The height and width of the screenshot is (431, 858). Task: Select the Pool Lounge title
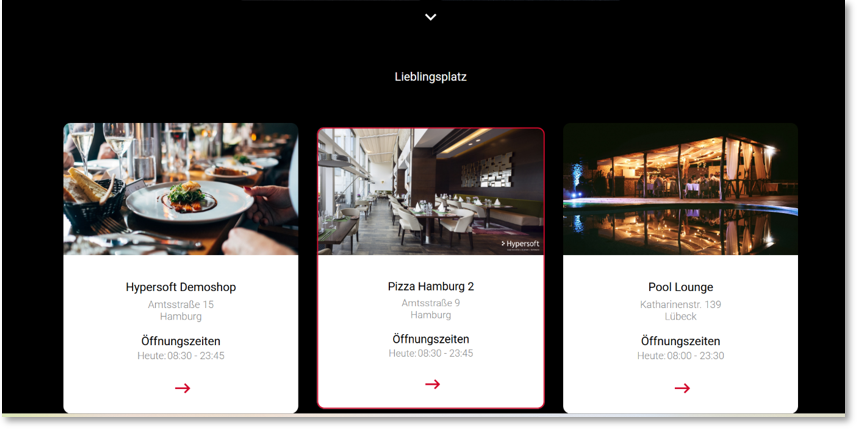(x=680, y=287)
